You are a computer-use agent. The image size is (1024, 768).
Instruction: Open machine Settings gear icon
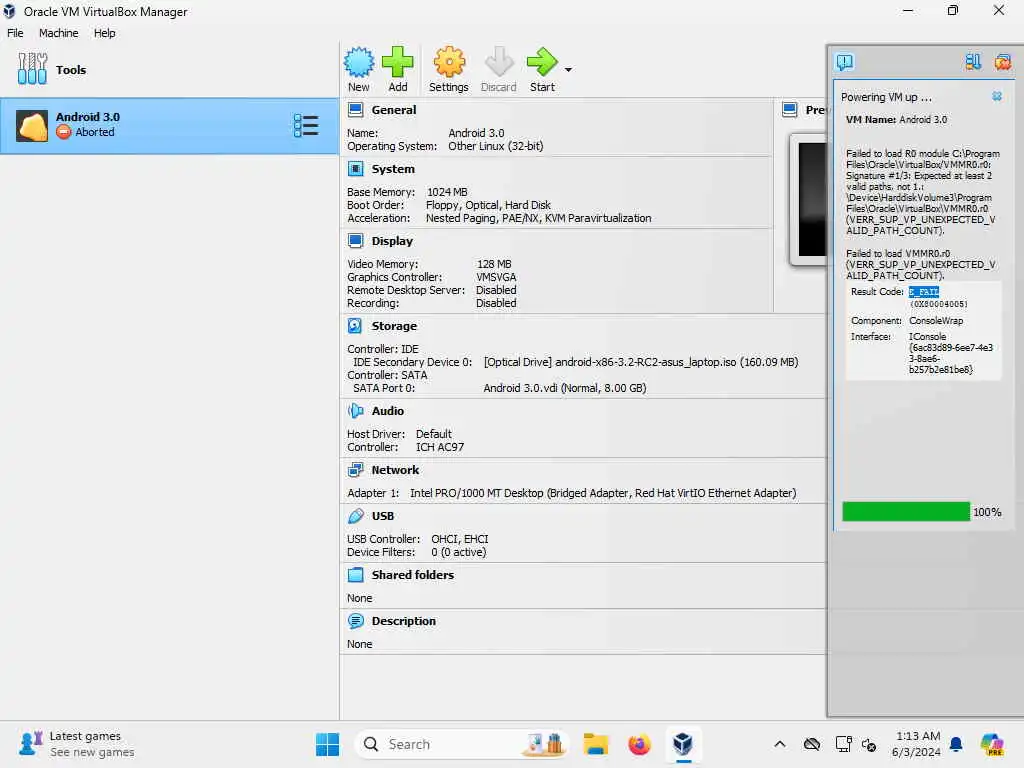pos(449,63)
